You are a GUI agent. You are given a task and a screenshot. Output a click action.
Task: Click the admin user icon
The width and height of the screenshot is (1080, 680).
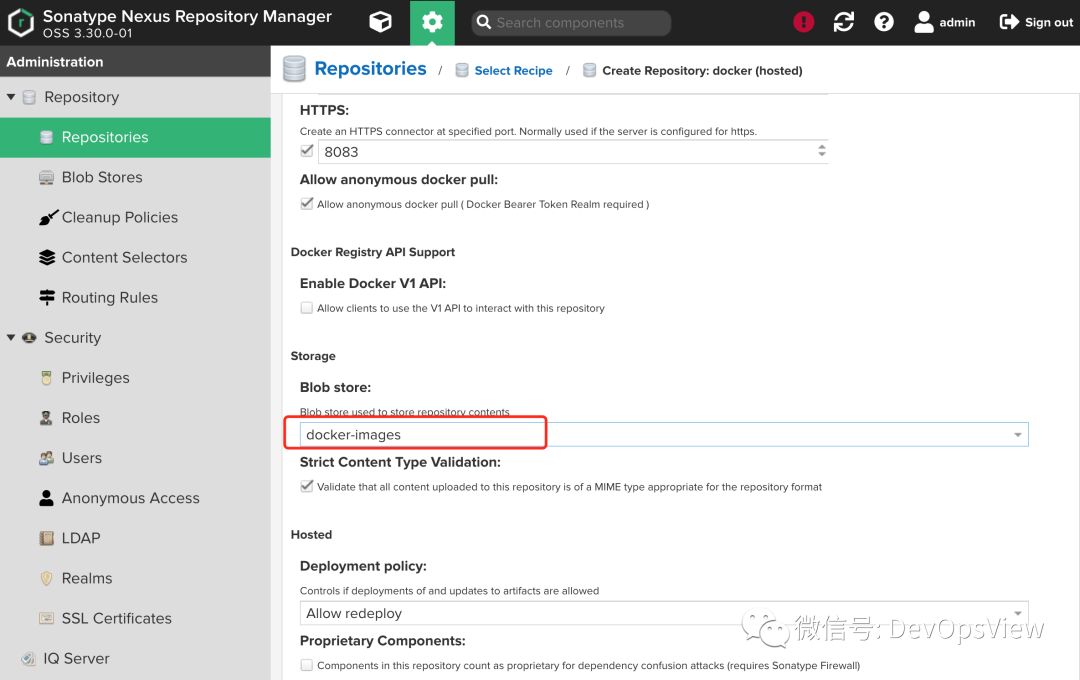(924, 22)
